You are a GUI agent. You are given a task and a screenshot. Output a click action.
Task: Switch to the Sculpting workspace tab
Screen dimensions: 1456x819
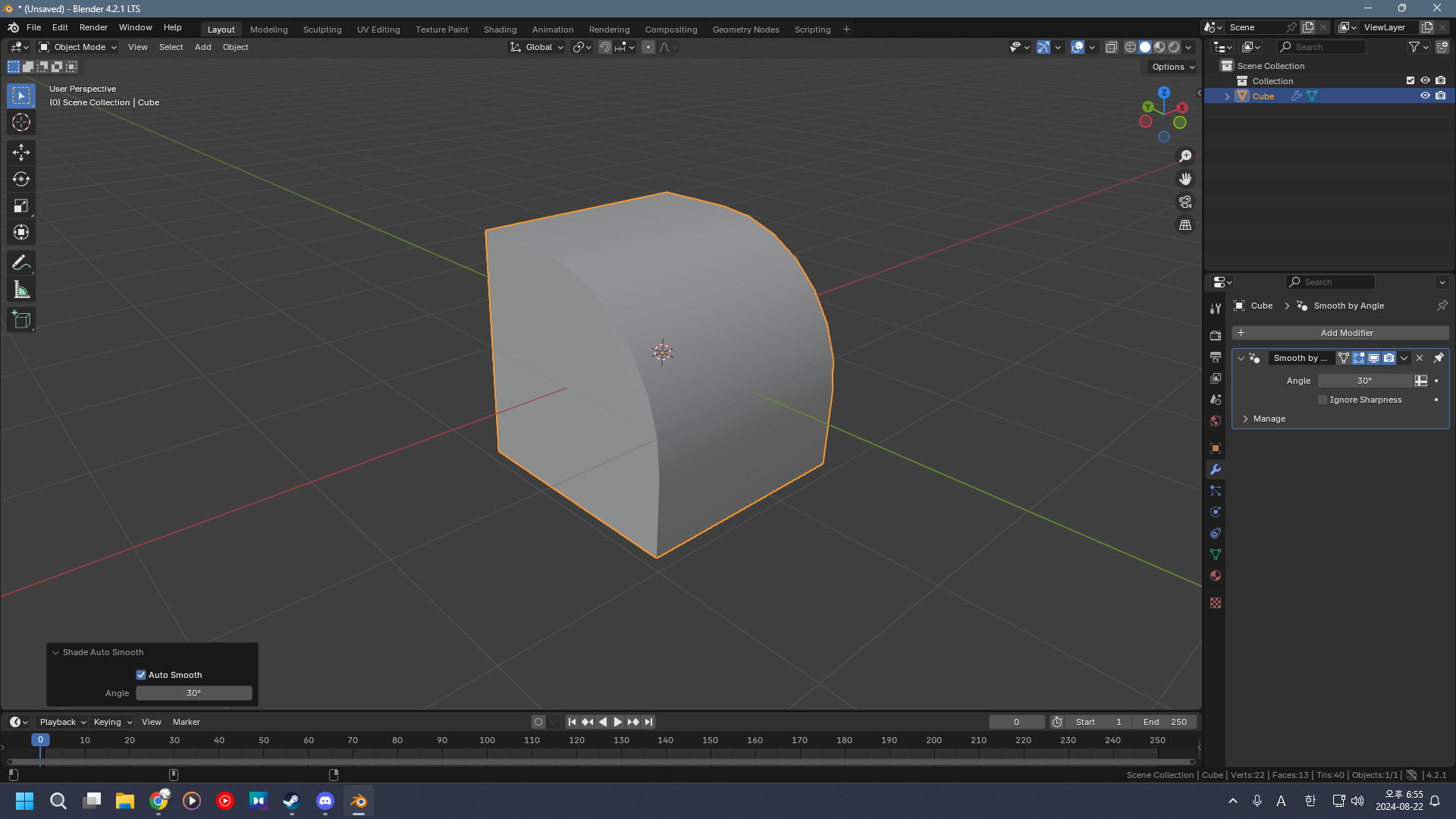coord(322,30)
